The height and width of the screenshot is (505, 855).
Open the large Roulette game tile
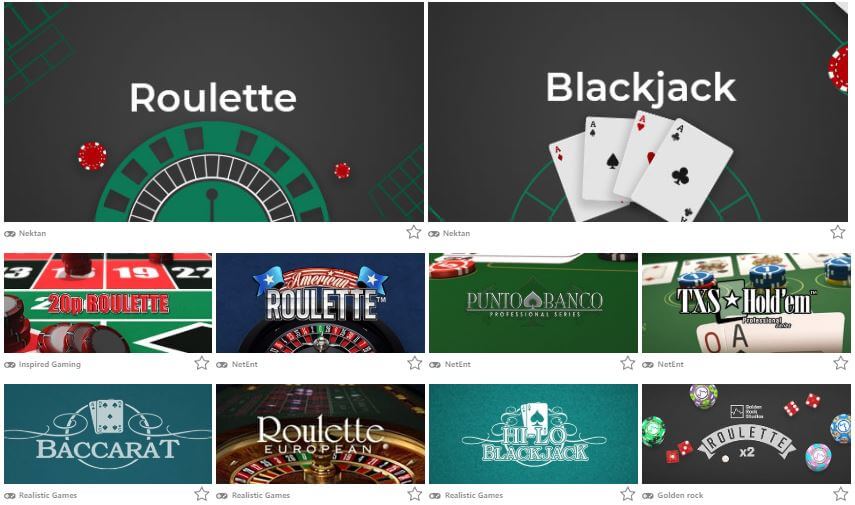coord(214,112)
